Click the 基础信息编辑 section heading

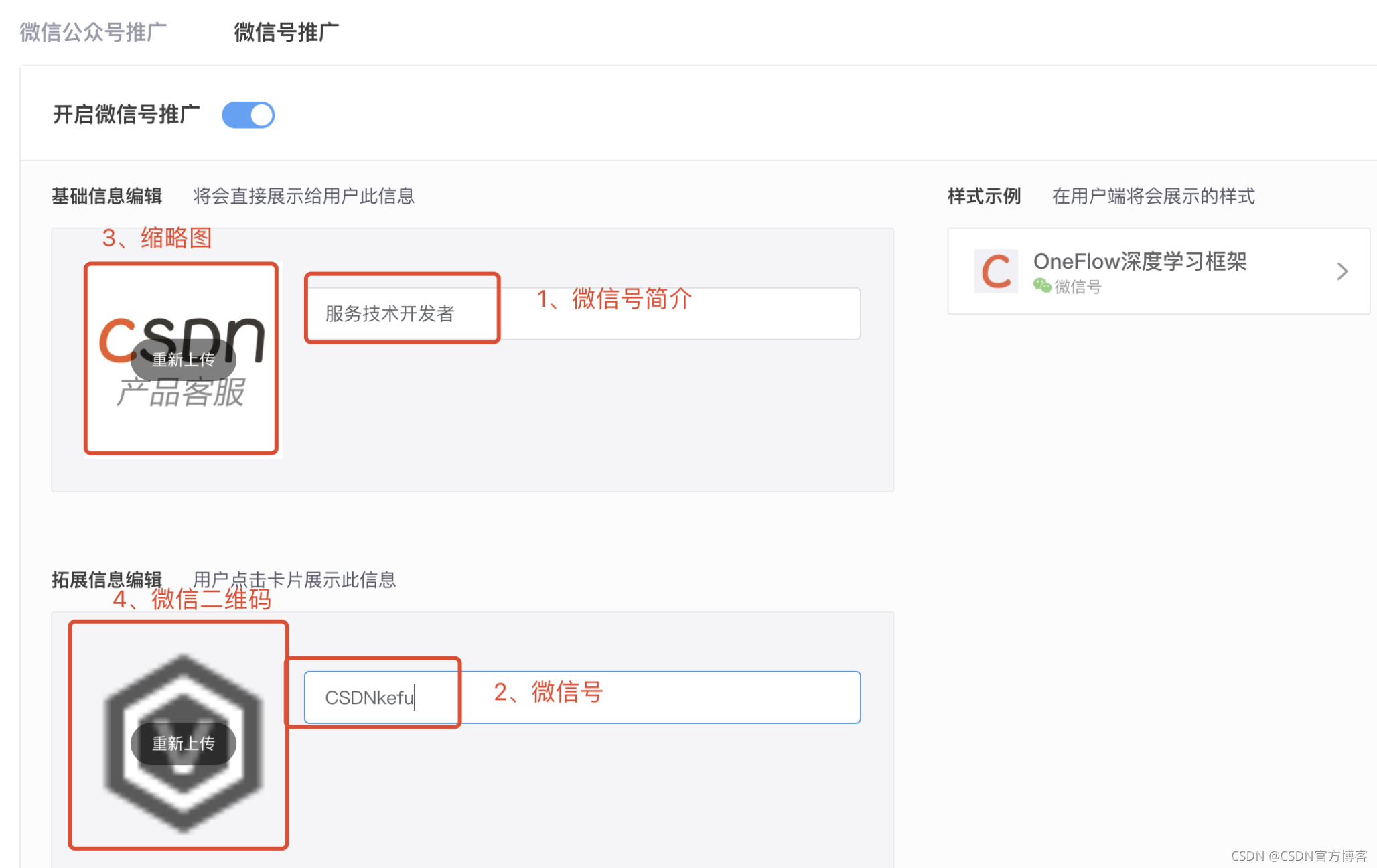tap(107, 196)
